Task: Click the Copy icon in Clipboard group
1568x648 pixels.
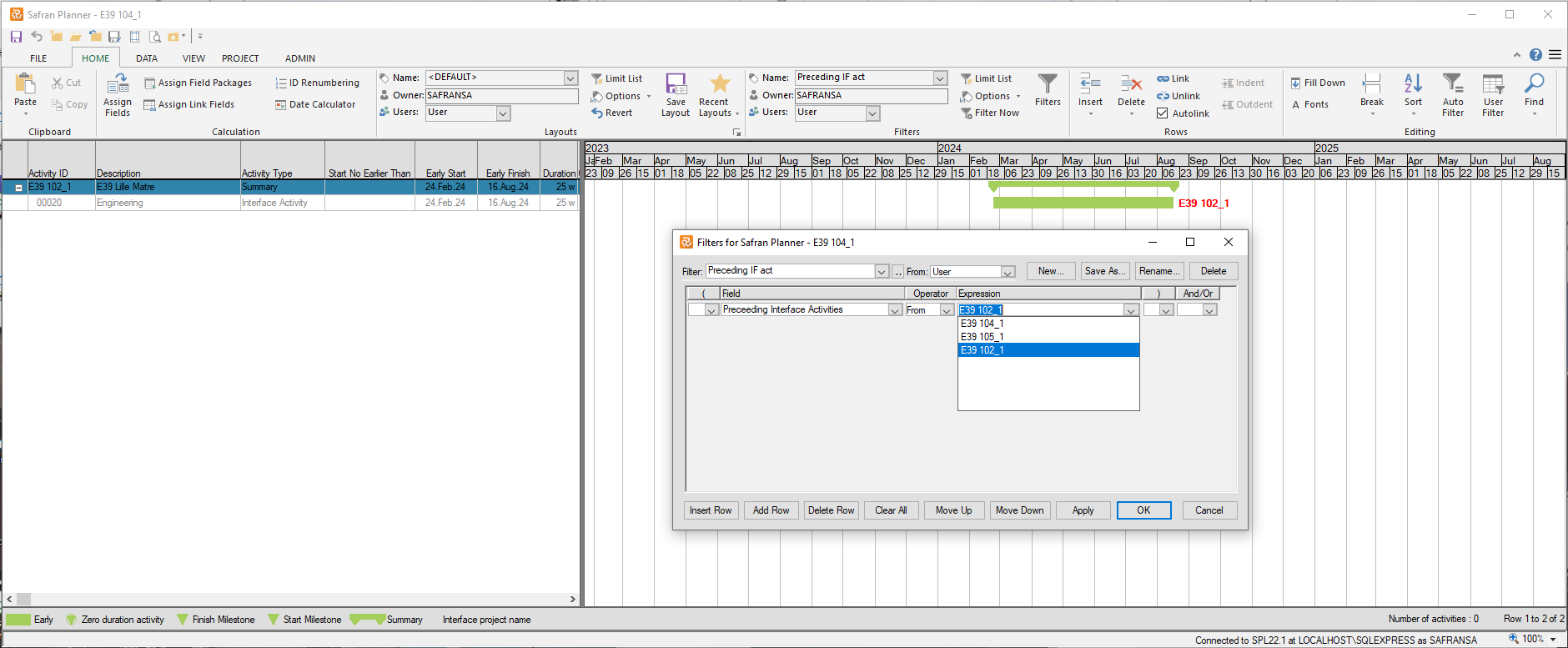Action: [58, 104]
